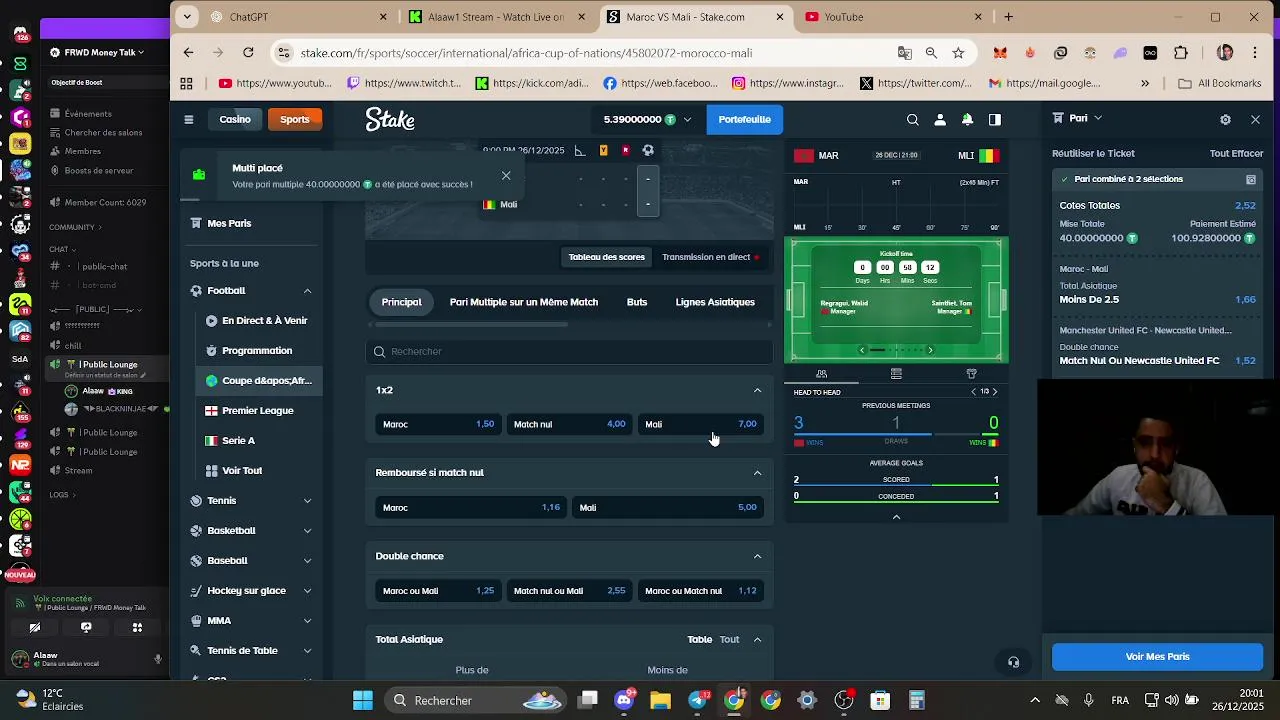
Task: Switch to the Principal markets tab
Action: 401,302
